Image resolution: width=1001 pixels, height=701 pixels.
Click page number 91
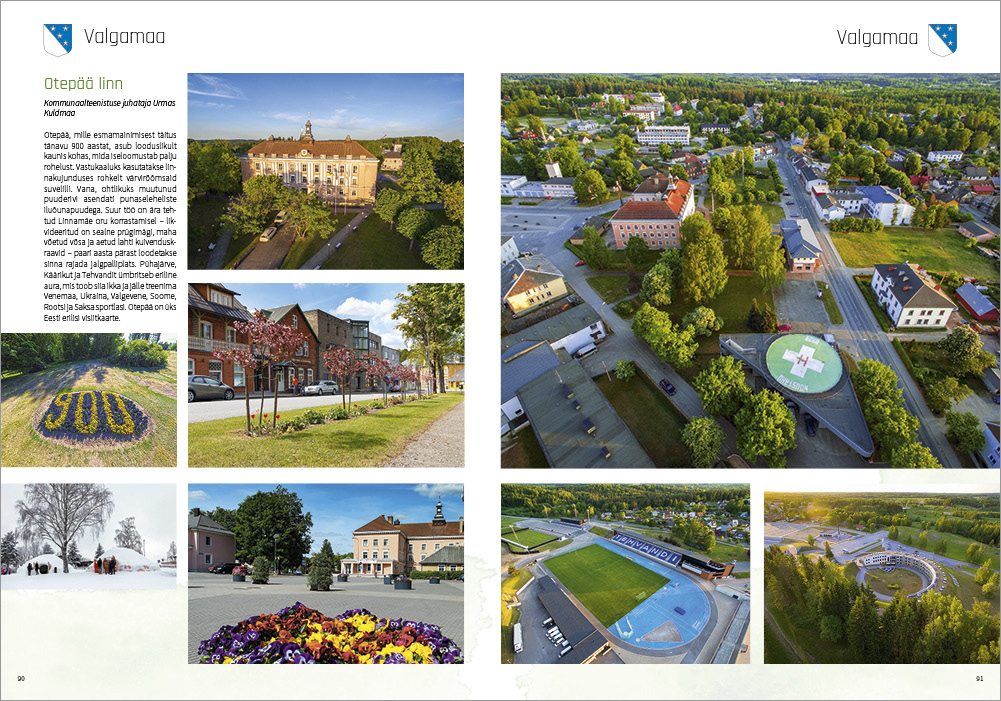tap(979, 678)
